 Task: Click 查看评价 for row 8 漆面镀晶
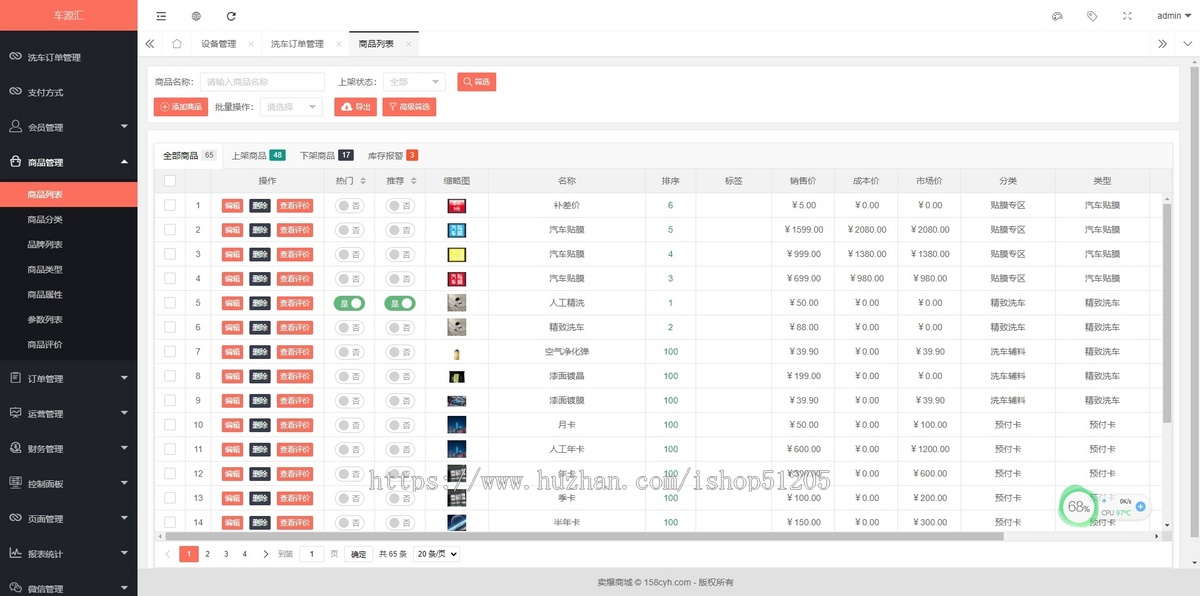click(x=294, y=376)
